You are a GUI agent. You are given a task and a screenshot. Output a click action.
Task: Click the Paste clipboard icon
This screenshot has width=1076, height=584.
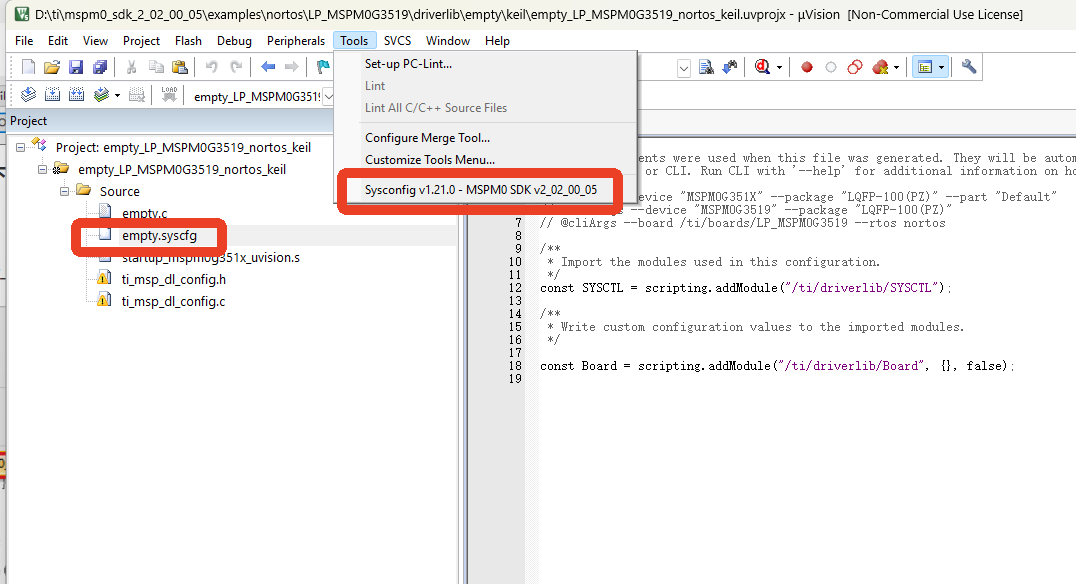pyautogui.click(x=180, y=67)
